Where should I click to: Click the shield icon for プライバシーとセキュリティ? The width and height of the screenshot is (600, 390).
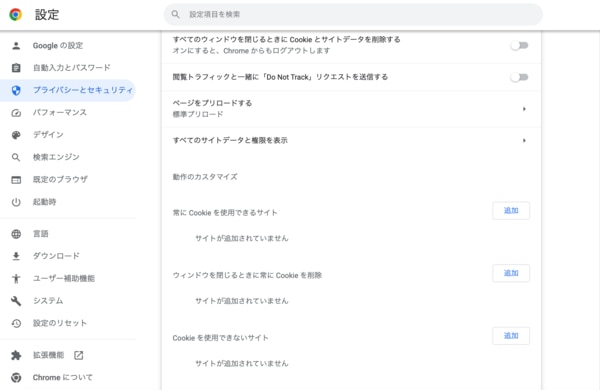[16, 90]
